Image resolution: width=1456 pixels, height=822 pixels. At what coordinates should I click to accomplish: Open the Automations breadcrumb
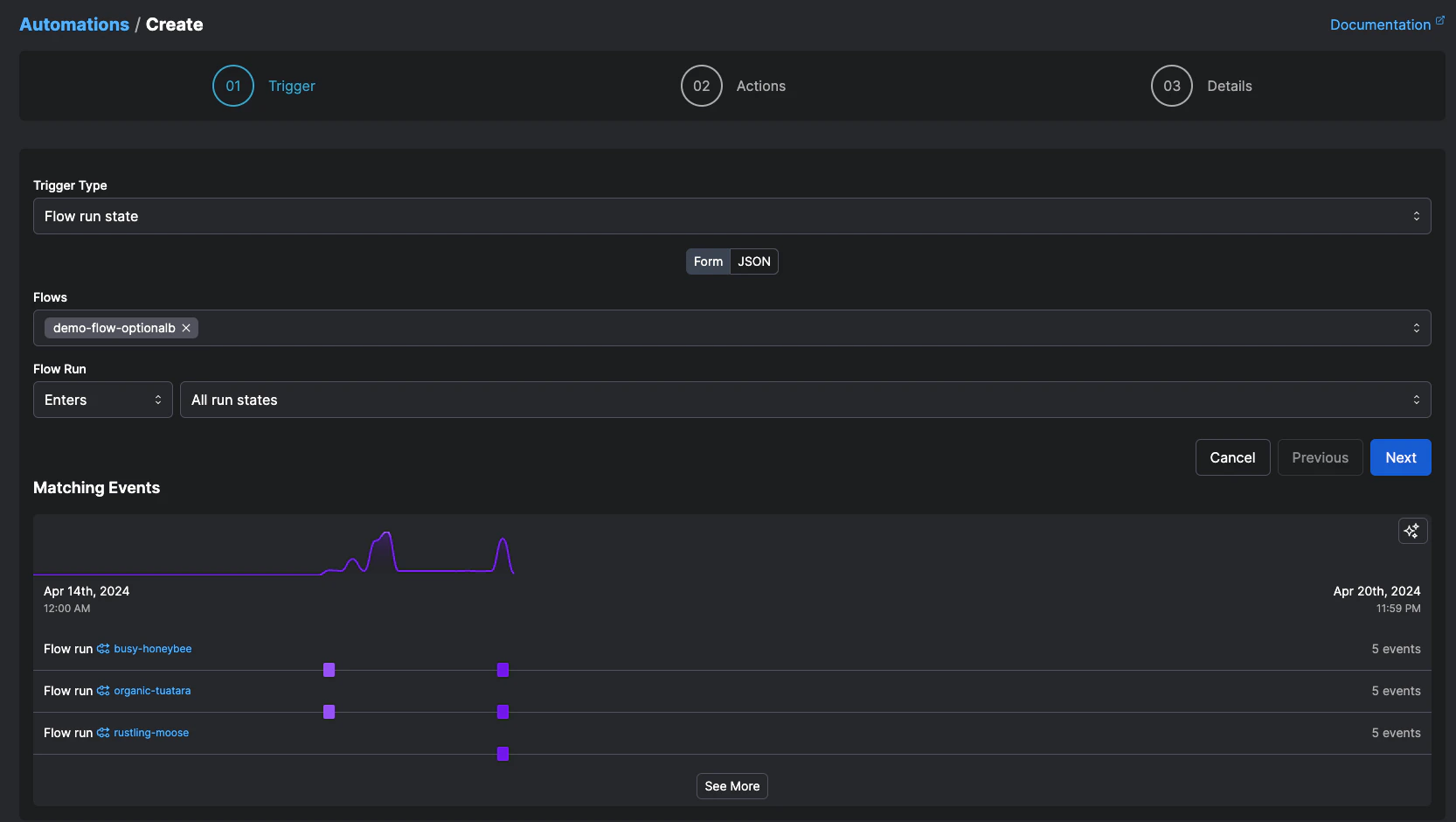73,24
